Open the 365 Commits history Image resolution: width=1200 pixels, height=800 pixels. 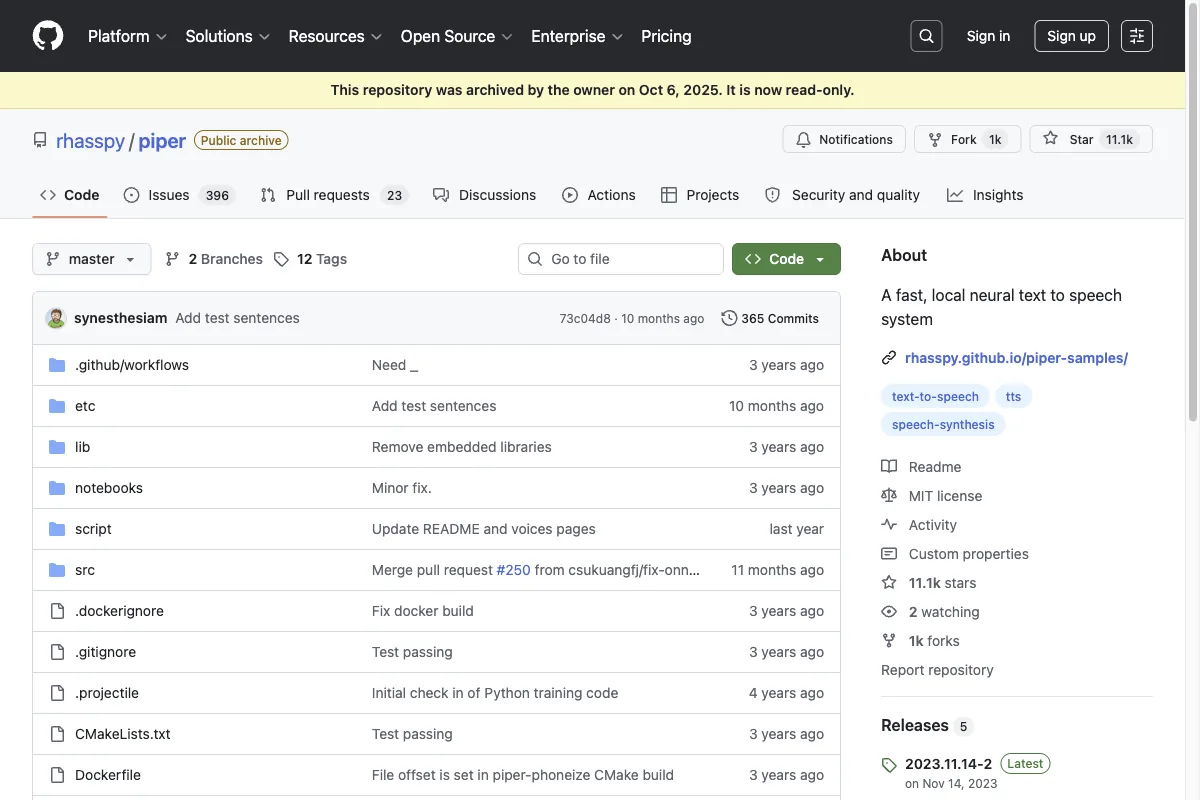pyautogui.click(x=770, y=318)
